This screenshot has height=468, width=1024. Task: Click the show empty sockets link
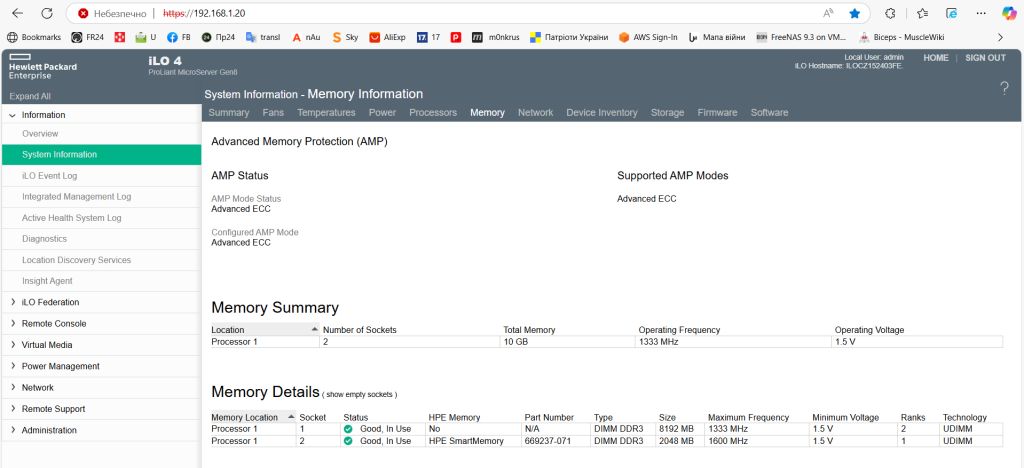click(x=360, y=394)
